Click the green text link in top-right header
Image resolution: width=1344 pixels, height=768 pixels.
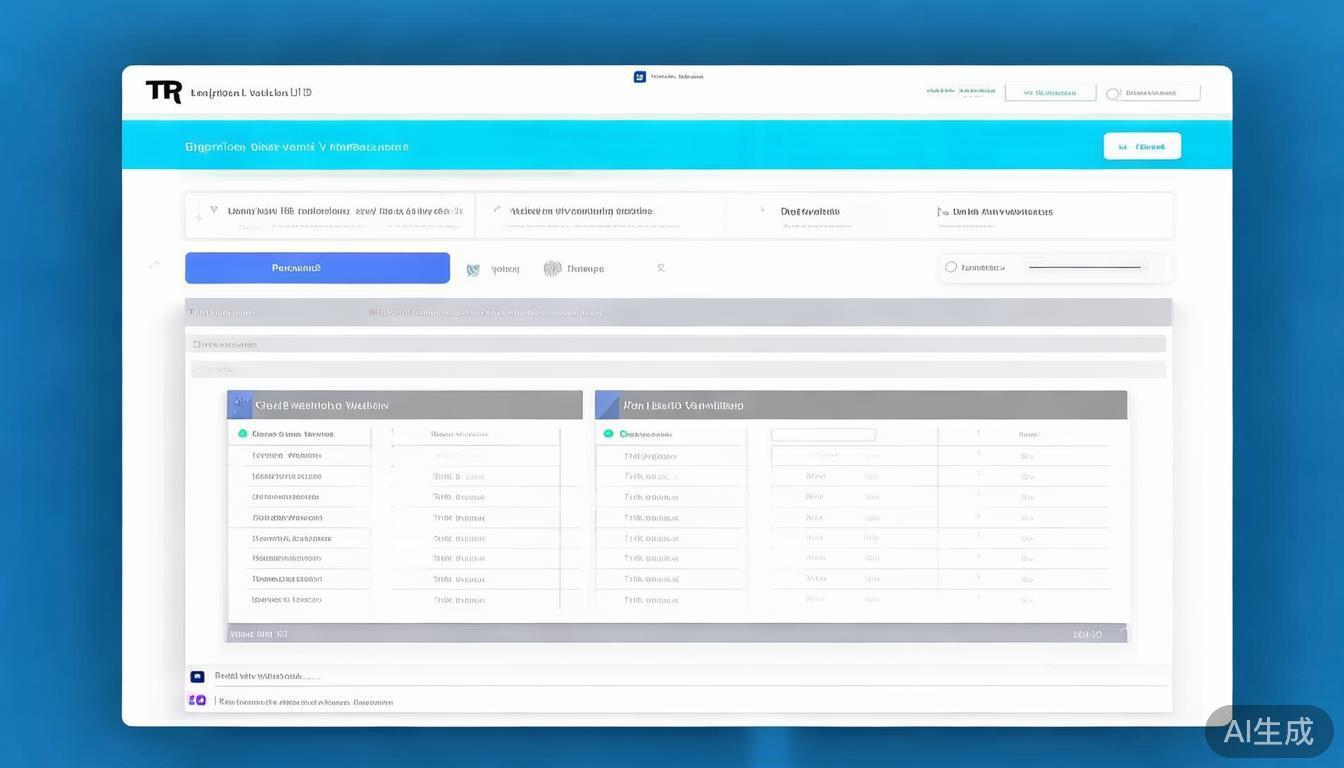[954, 92]
